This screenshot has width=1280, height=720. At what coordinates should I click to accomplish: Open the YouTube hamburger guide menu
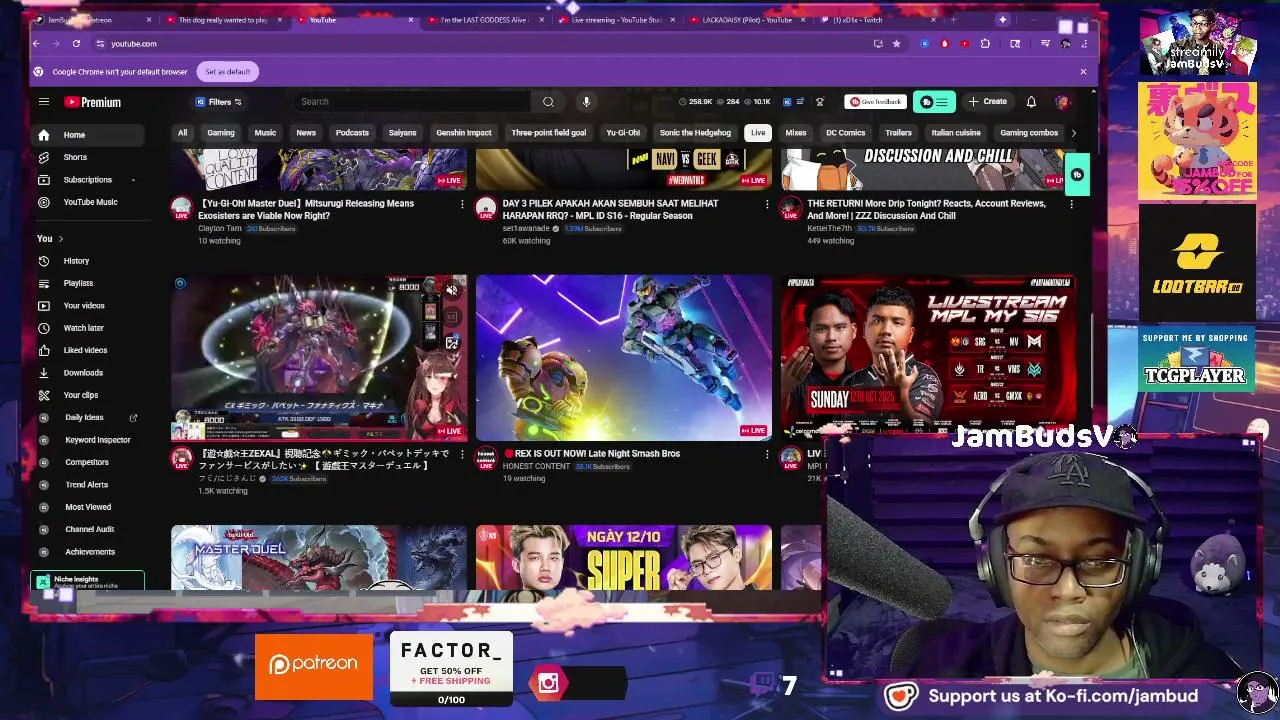coord(44,102)
